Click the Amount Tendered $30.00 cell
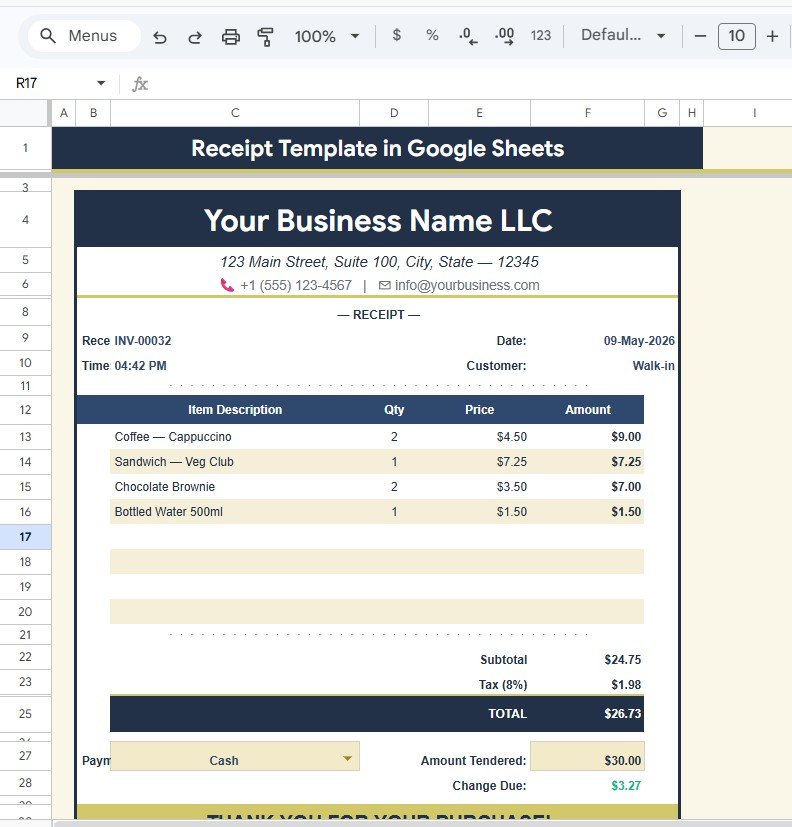The width and height of the screenshot is (792, 827). pyautogui.click(x=587, y=757)
